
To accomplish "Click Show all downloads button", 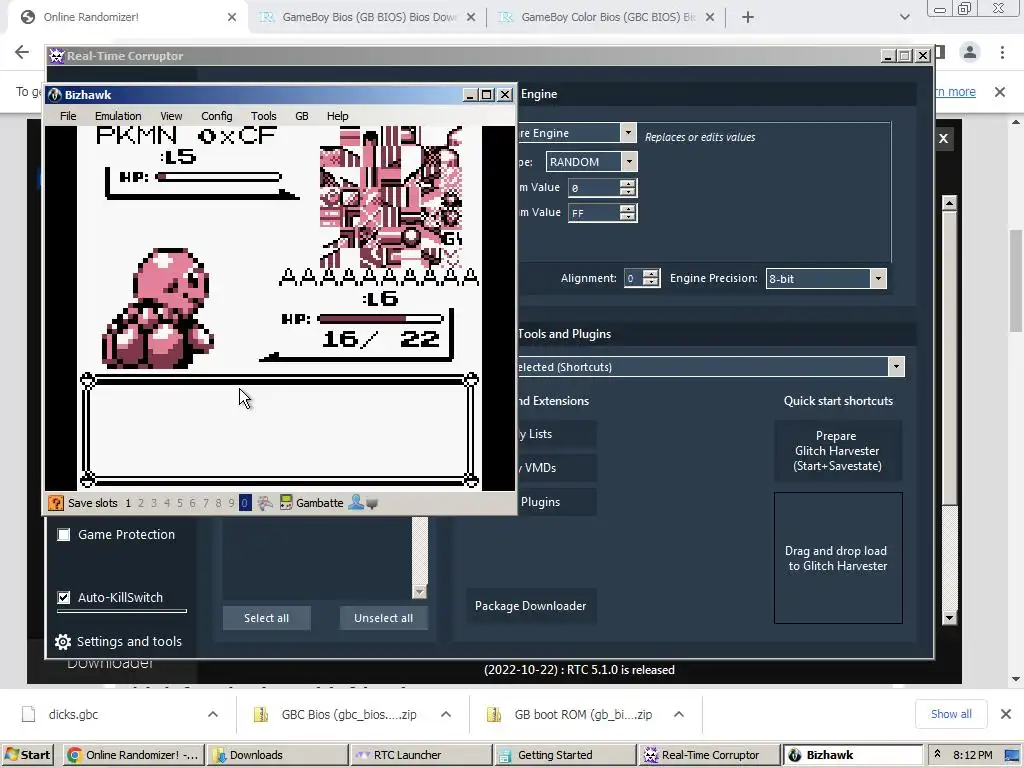I will click(x=951, y=714).
